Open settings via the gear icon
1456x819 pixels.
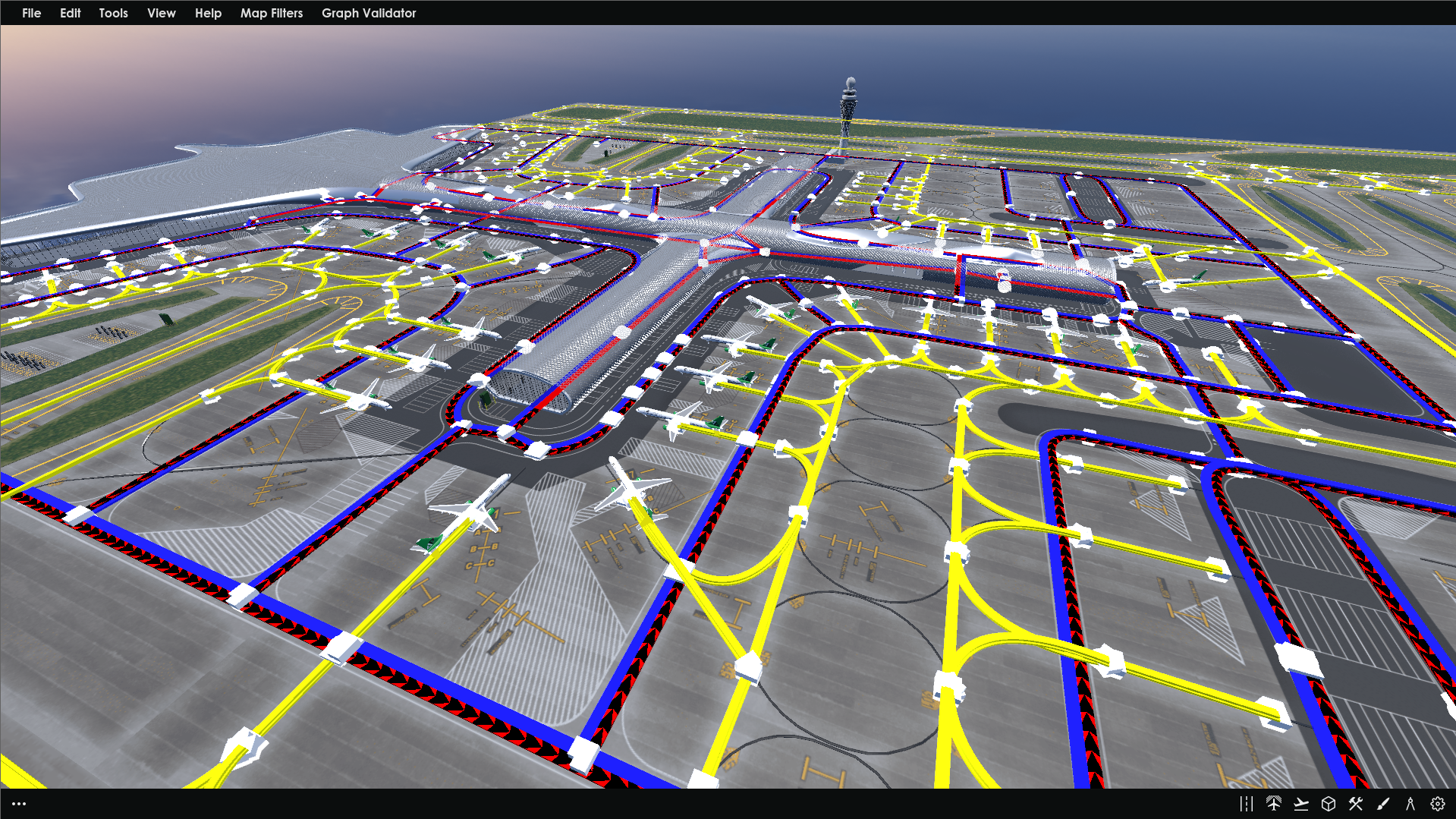1438,804
